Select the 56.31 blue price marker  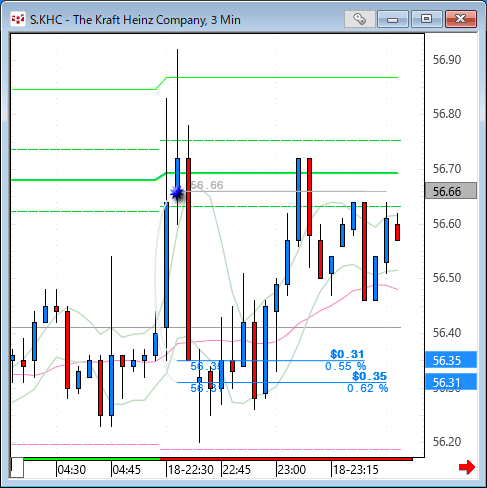pos(451,382)
